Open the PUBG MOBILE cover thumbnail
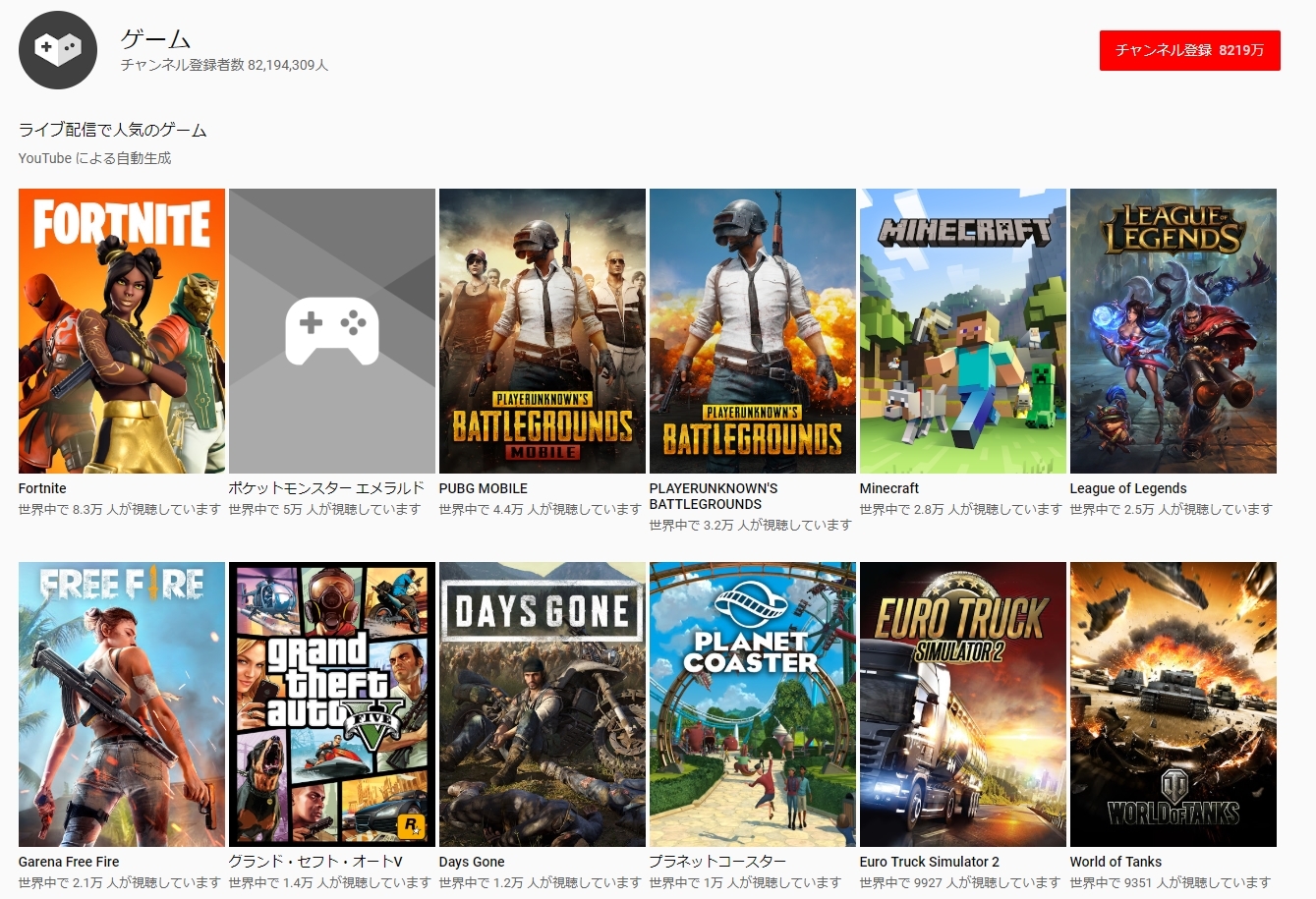The image size is (1316, 899). 543,331
